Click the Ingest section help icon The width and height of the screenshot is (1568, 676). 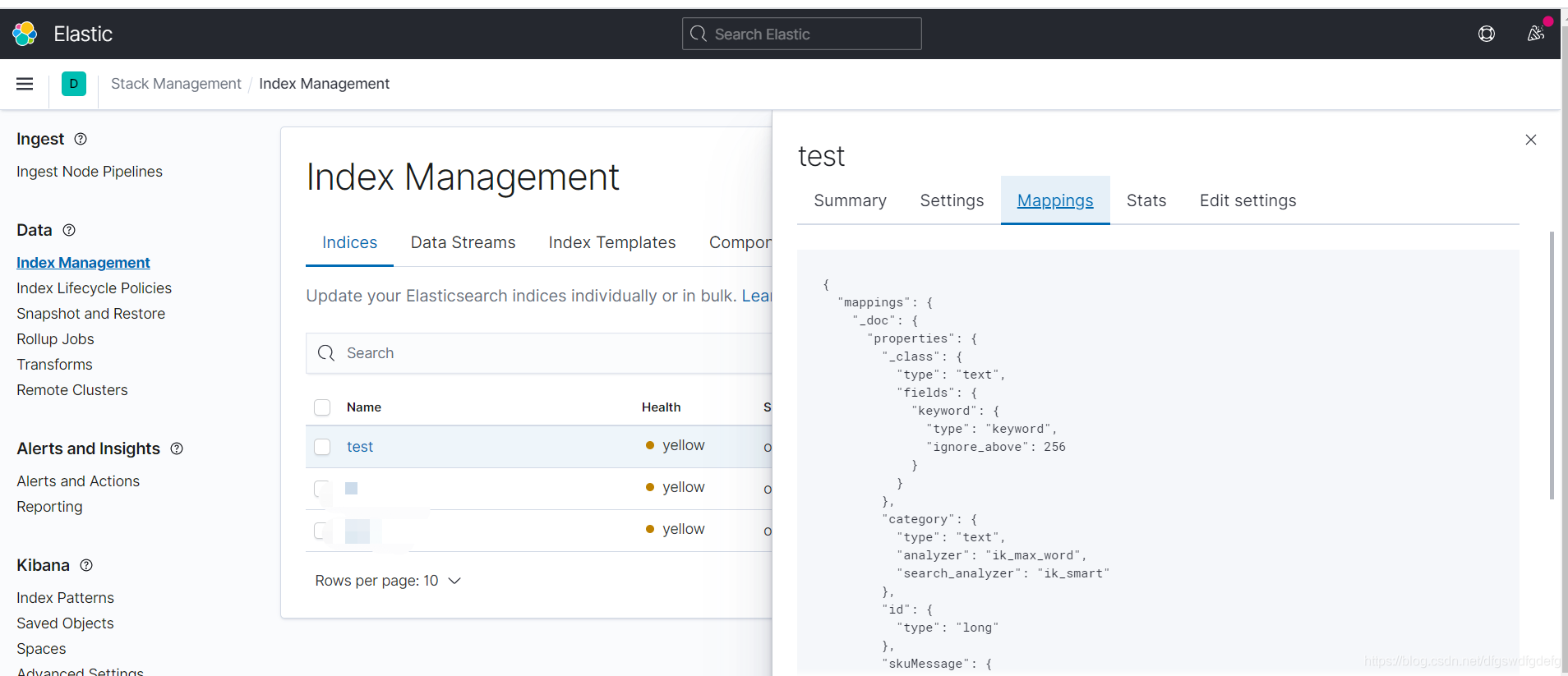(x=81, y=139)
